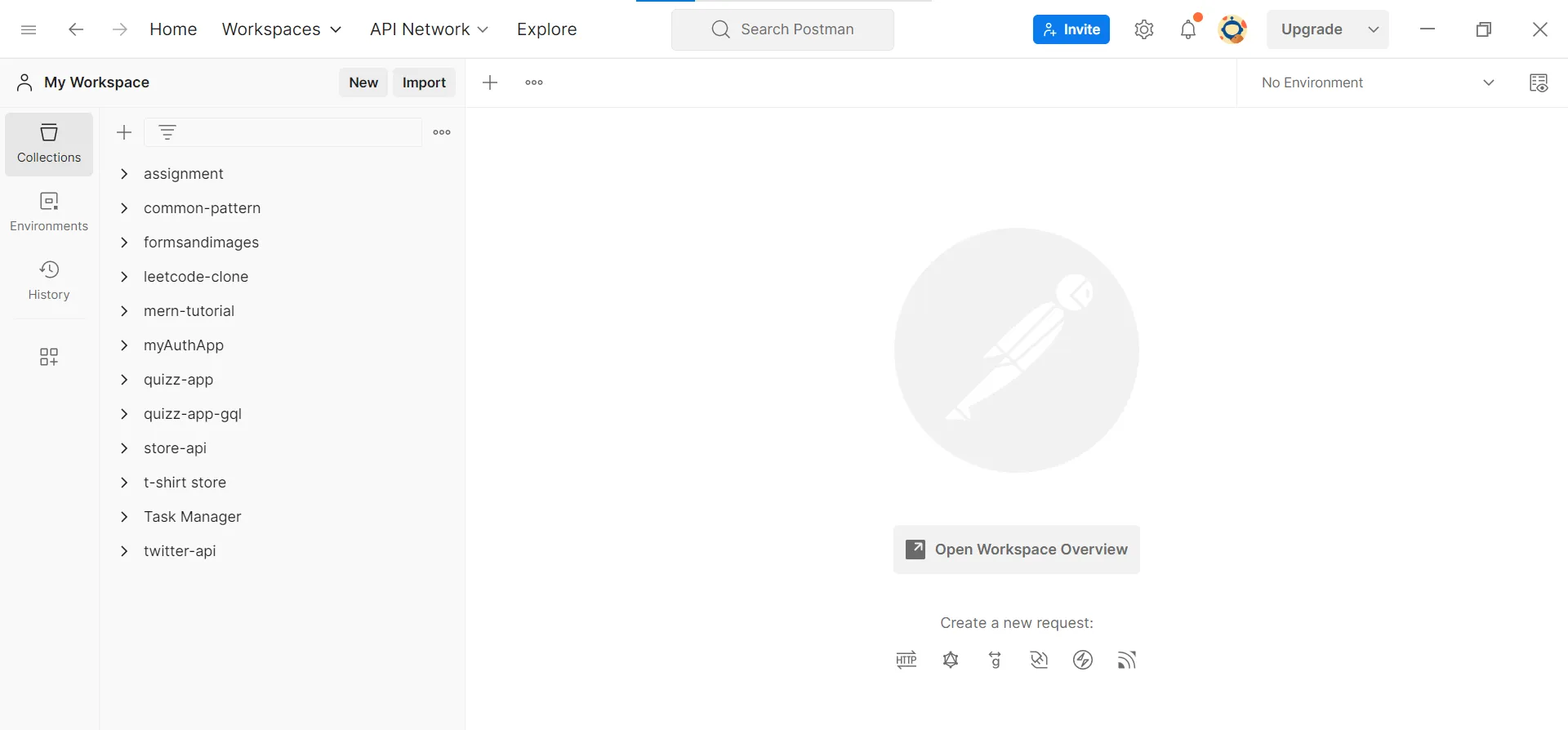The width and height of the screenshot is (1568, 730).
Task: Create a new GraphQL request
Action: tap(951, 660)
